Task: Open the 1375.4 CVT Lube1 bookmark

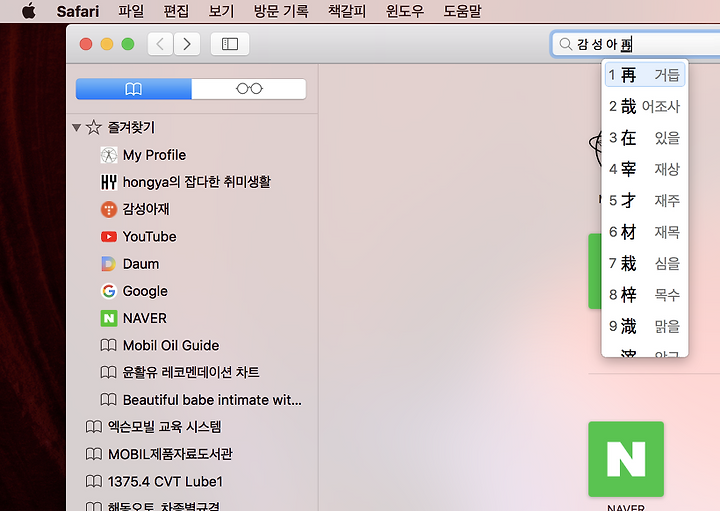Action: [165, 482]
